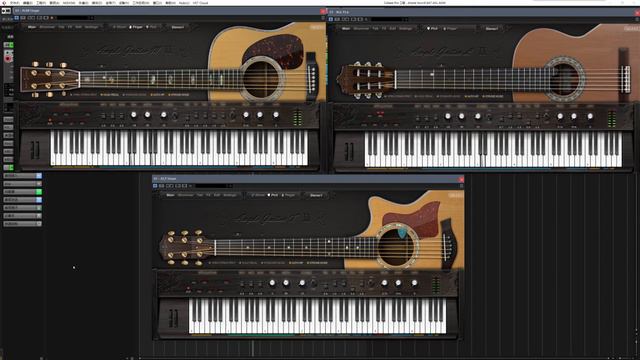Open the VST Cloud menu in the menu bar

pyautogui.click(x=200, y=3)
